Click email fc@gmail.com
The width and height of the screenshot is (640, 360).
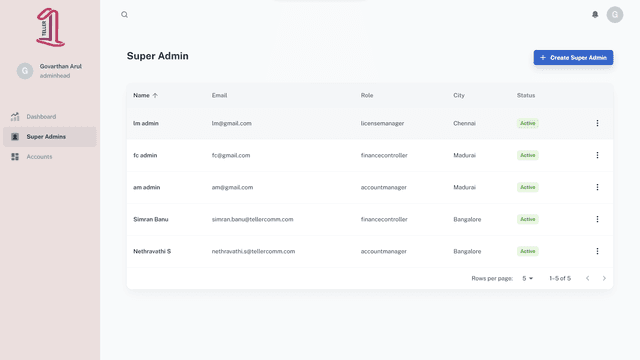click(x=231, y=155)
